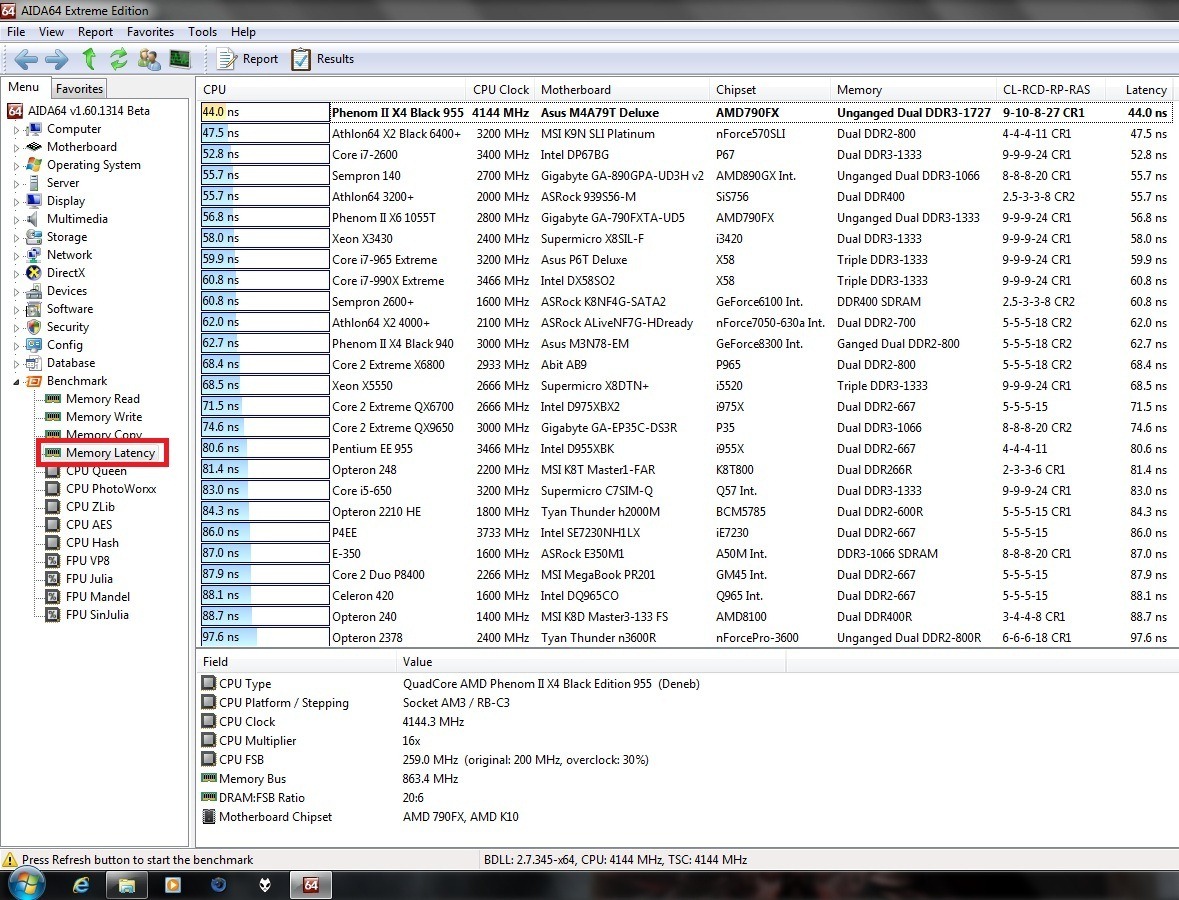Viewport: 1179px width, 900px height.
Task: Click the Software icon in tree
Action: point(34,309)
